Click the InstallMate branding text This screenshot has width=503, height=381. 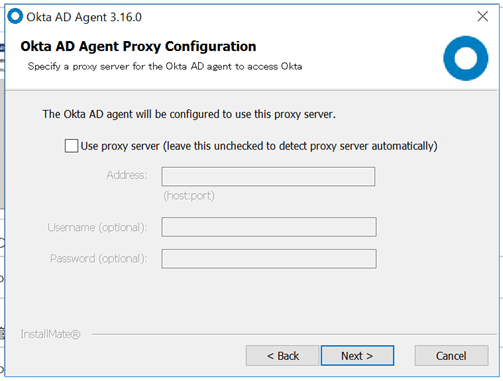50,334
